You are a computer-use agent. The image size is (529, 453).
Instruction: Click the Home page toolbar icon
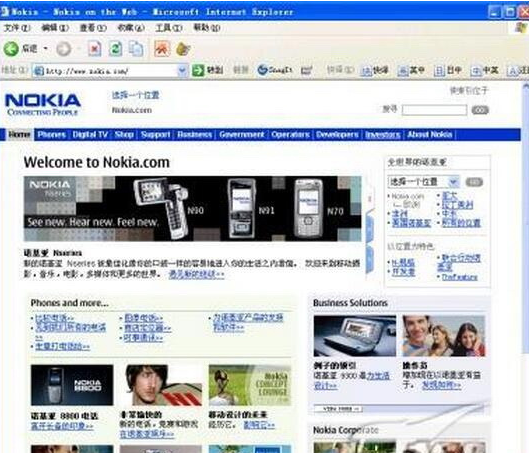point(162,49)
